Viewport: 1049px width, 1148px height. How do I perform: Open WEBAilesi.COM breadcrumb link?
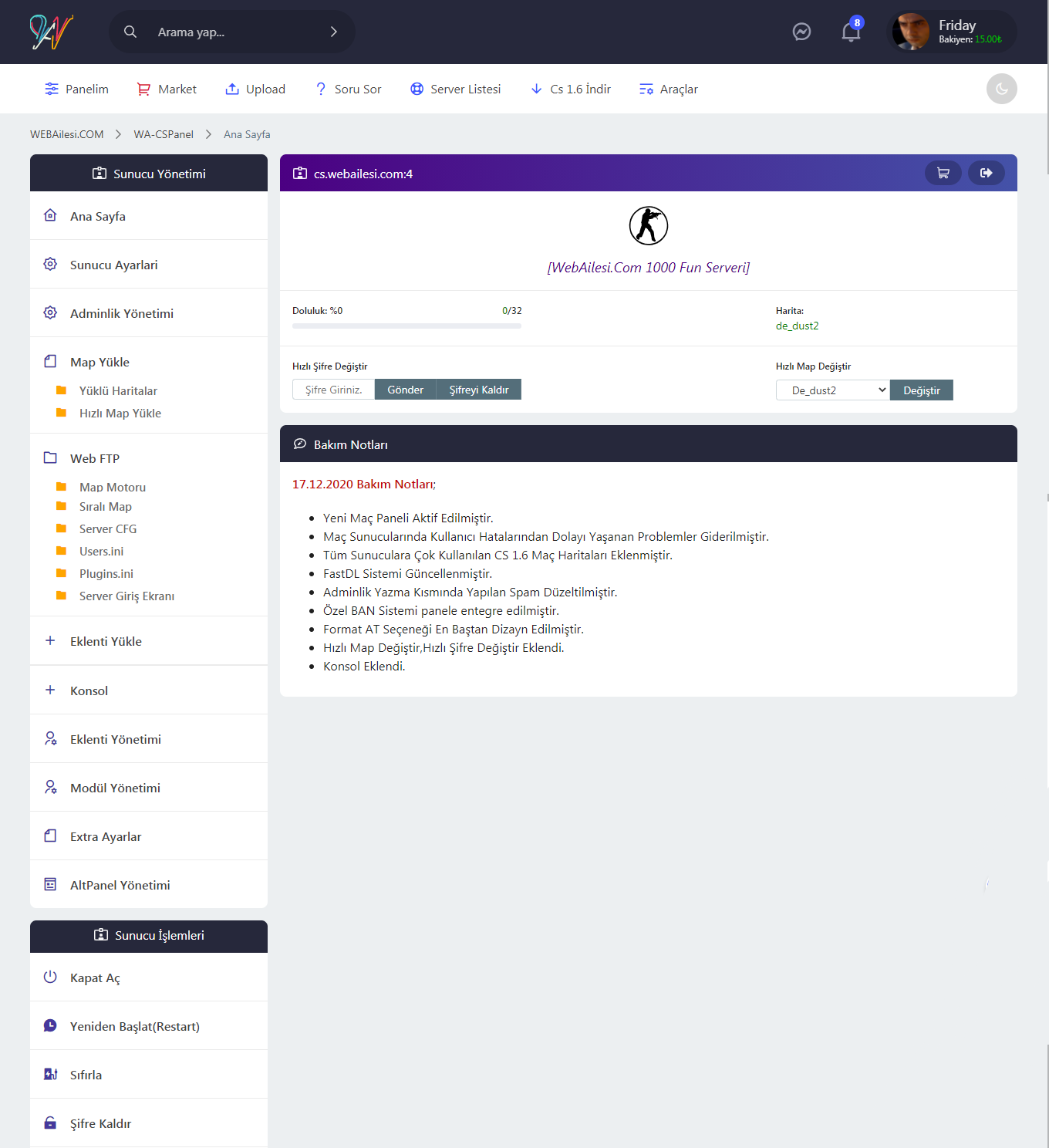[x=67, y=134]
